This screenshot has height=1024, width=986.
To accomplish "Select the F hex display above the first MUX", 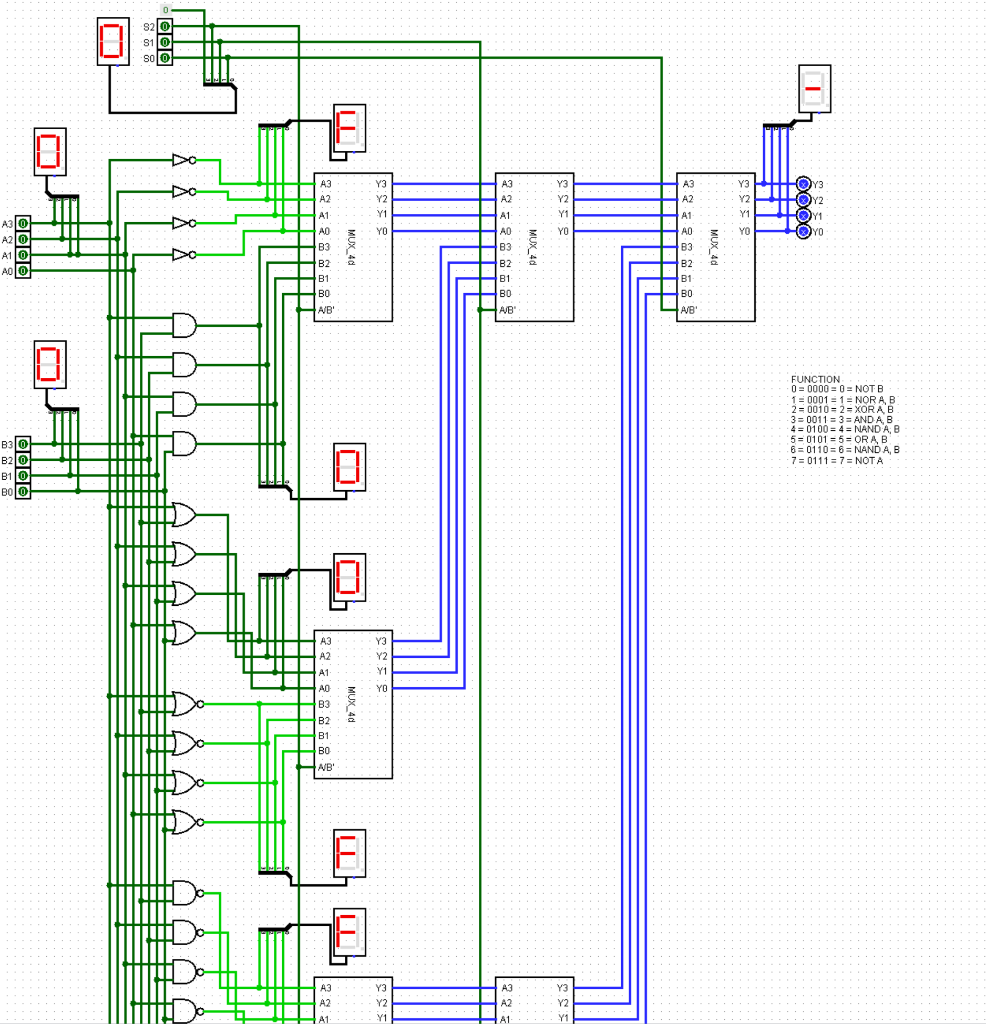I will (x=349, y=129).
